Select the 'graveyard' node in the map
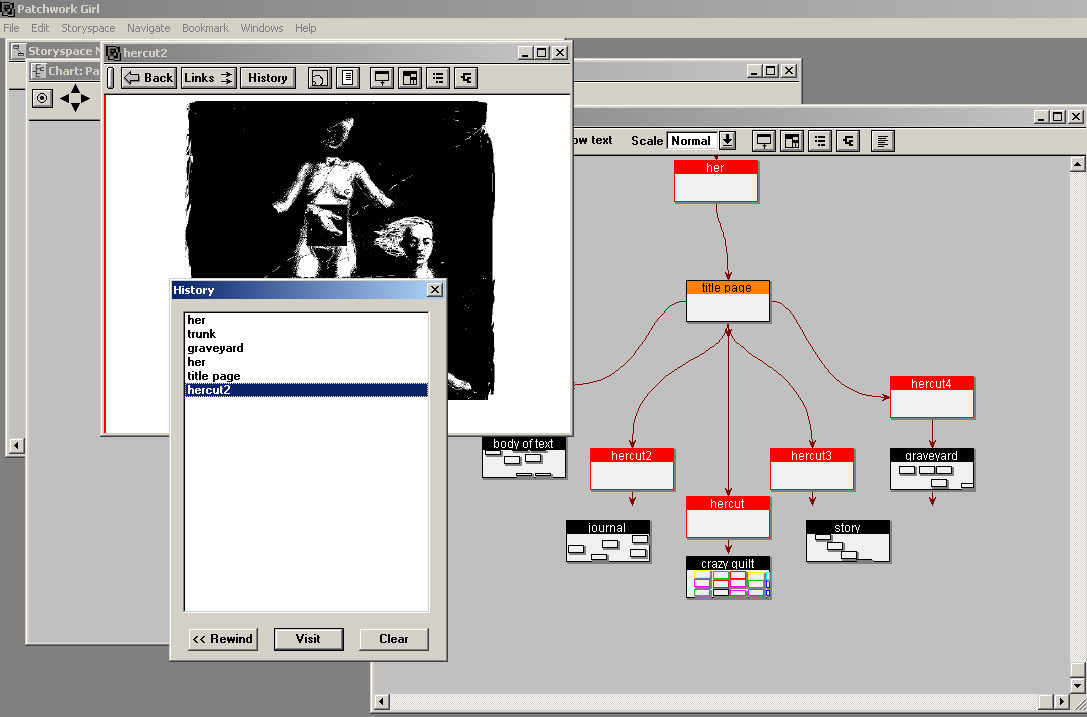The image size is (1087, 717). coord(932,469)
